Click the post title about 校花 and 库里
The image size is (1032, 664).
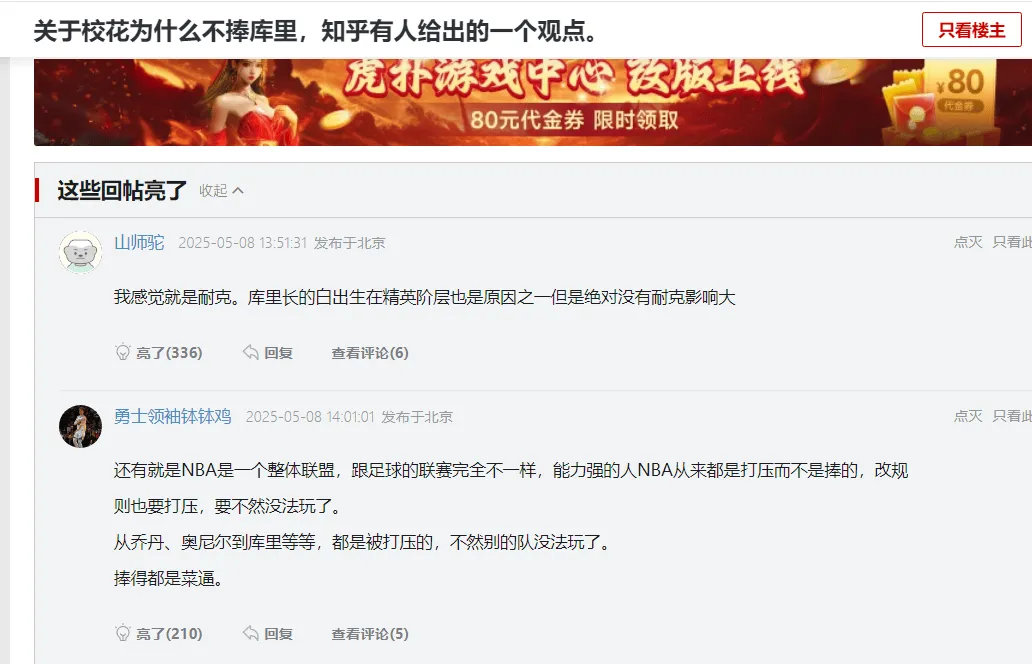(x=315, y=30)
